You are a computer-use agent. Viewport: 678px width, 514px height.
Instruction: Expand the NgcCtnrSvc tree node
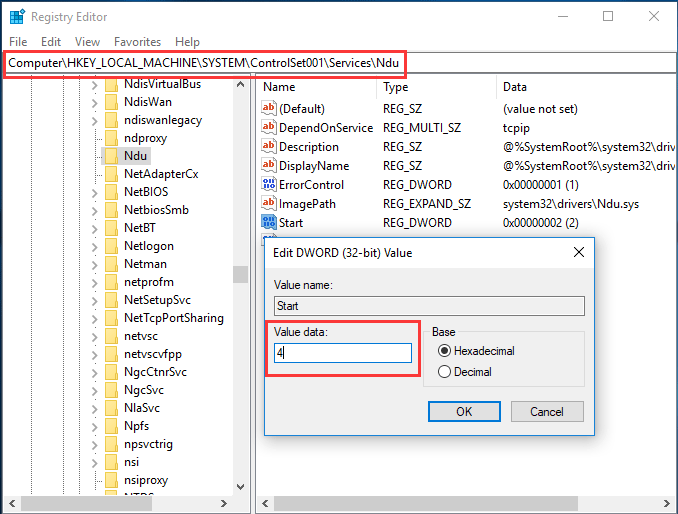pyautogui.click(x=95, y=373)
